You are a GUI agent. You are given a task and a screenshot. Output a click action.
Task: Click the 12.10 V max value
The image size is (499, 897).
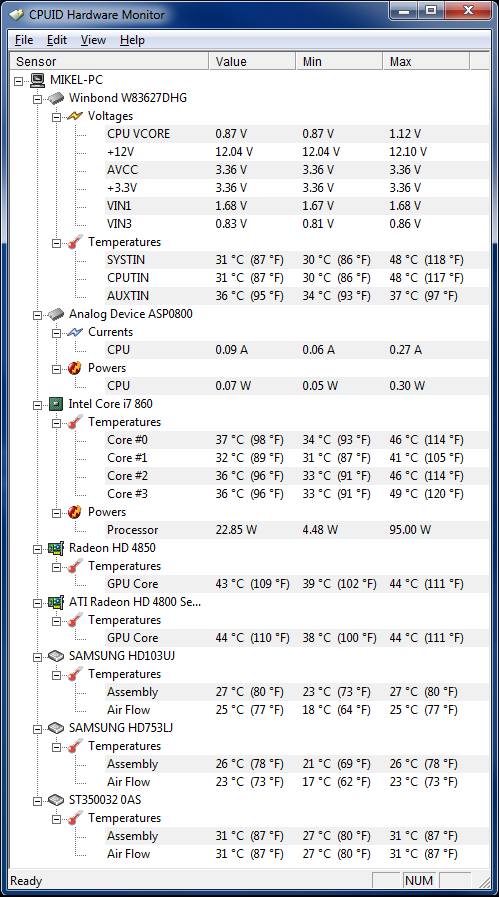[x=408, y=152]
